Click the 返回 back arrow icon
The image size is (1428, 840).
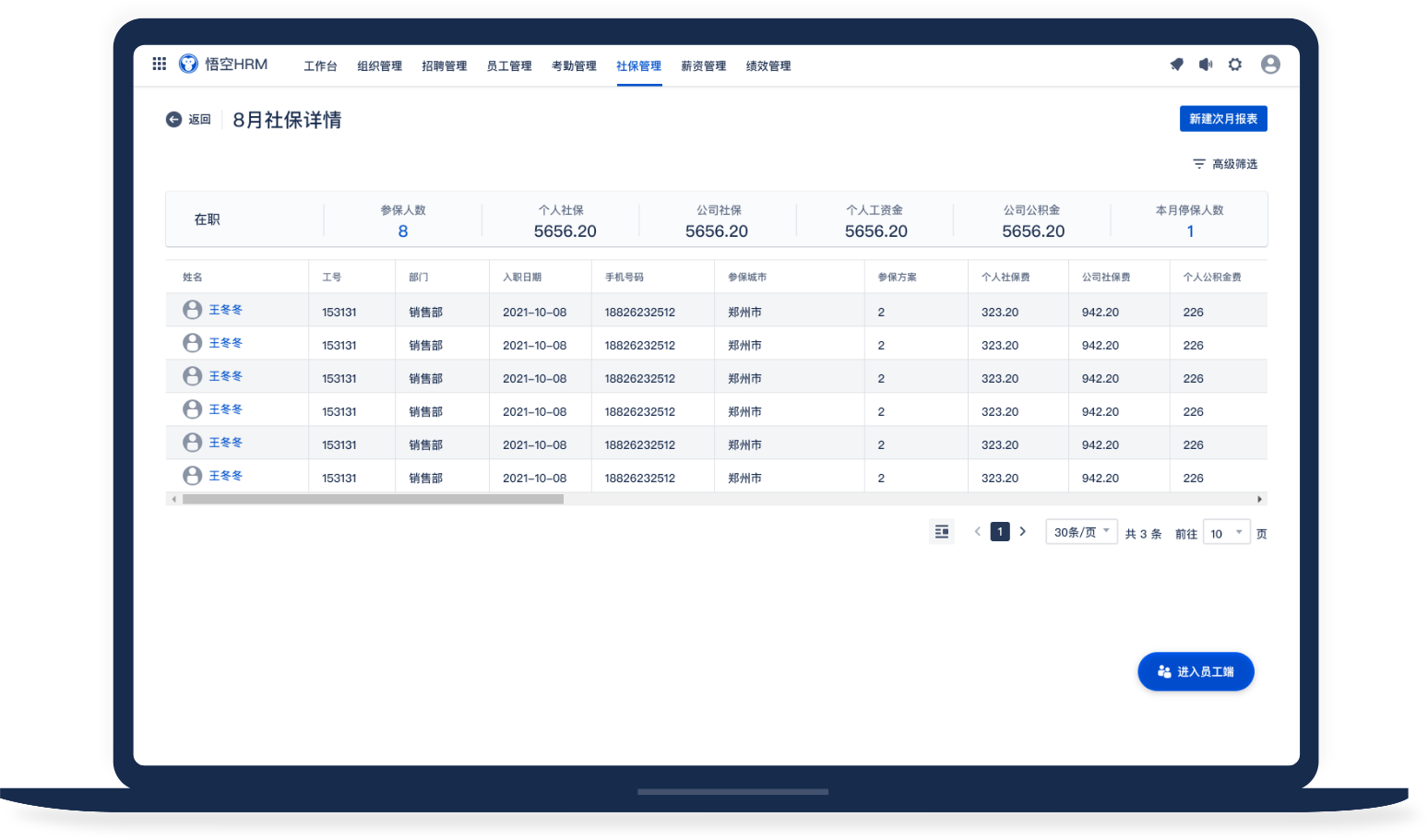tap(173, 119)
